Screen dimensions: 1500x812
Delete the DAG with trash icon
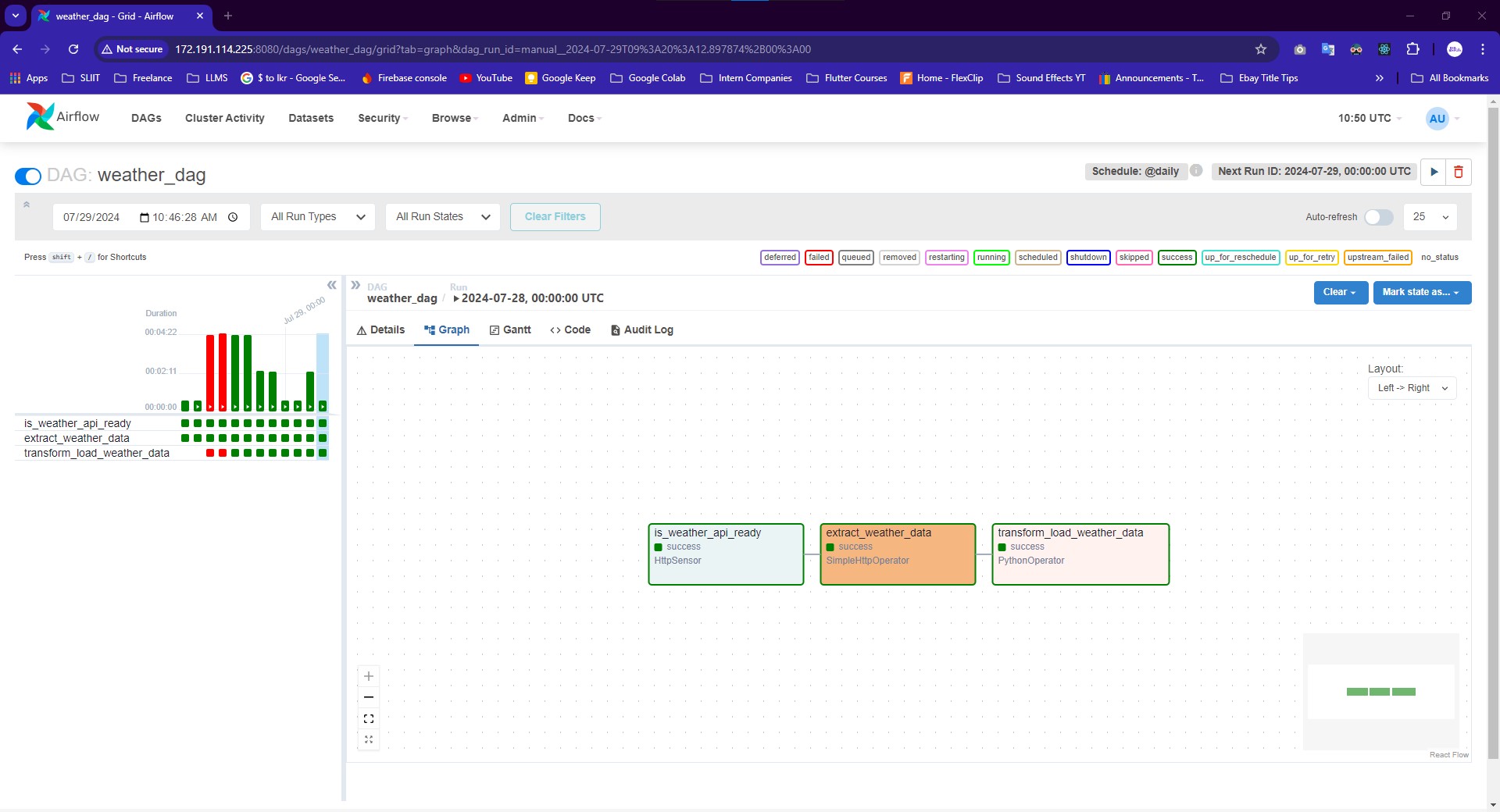(x=1459, y=172)
